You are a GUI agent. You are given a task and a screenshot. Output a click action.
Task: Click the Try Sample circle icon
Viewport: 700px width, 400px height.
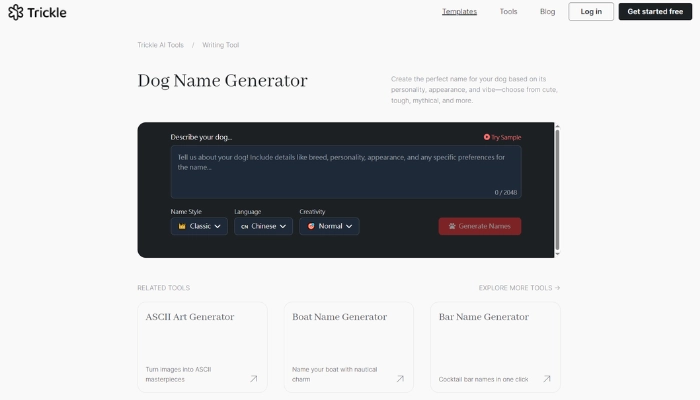click(487, 137)
